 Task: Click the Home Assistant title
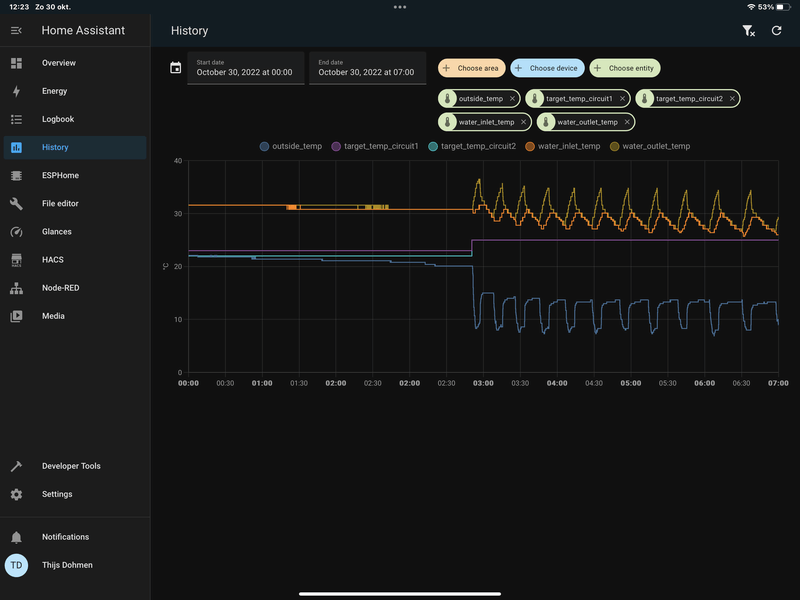(83, 31)
